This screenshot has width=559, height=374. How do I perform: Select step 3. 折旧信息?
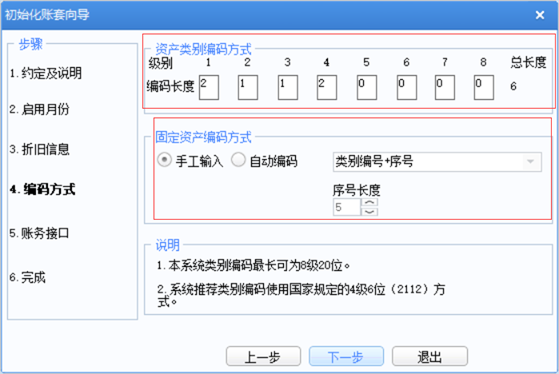[x=39, y=149]
